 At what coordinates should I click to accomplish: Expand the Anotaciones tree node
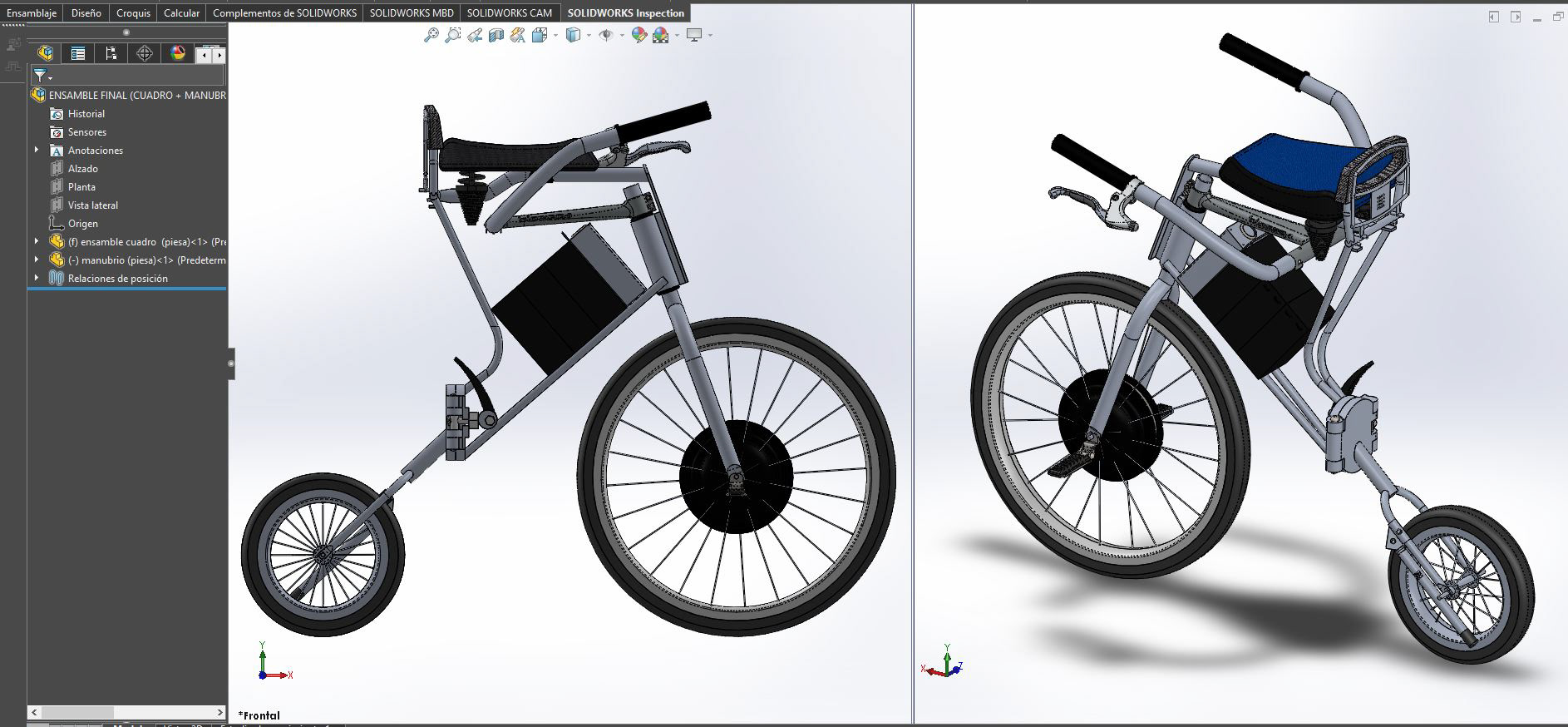coord(37,151)
